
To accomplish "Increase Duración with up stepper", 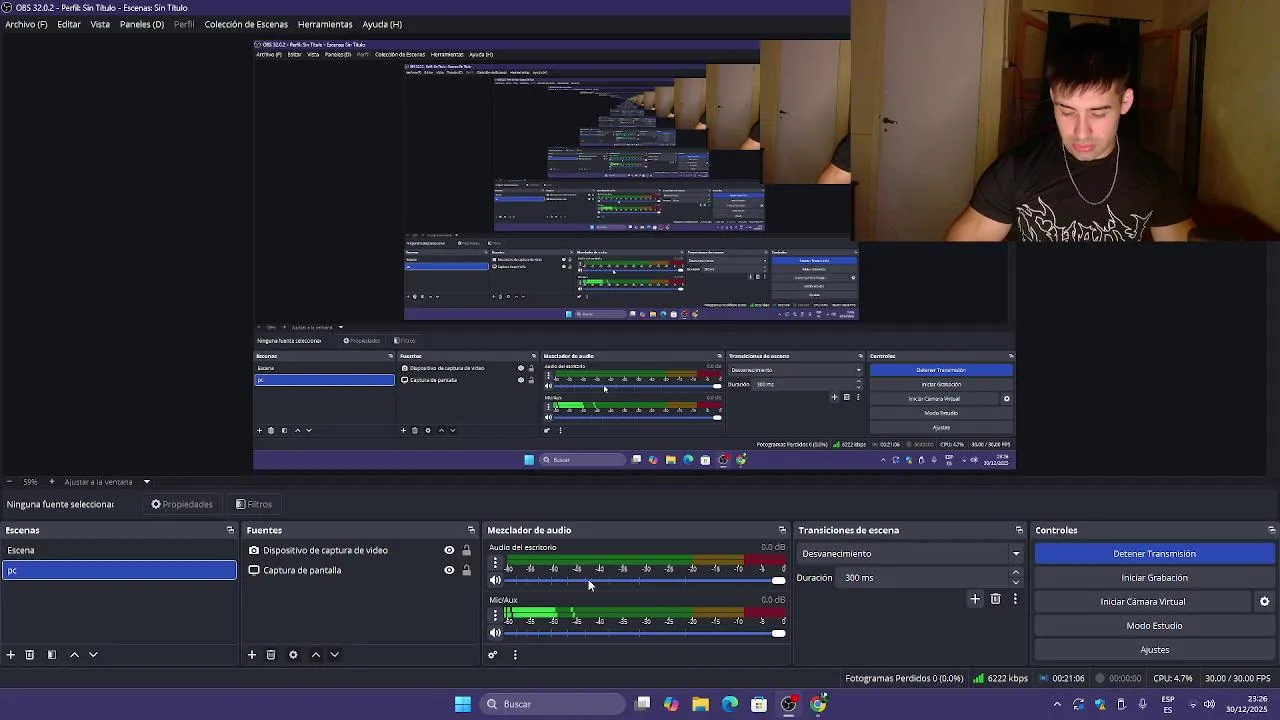I will 1016,573.
